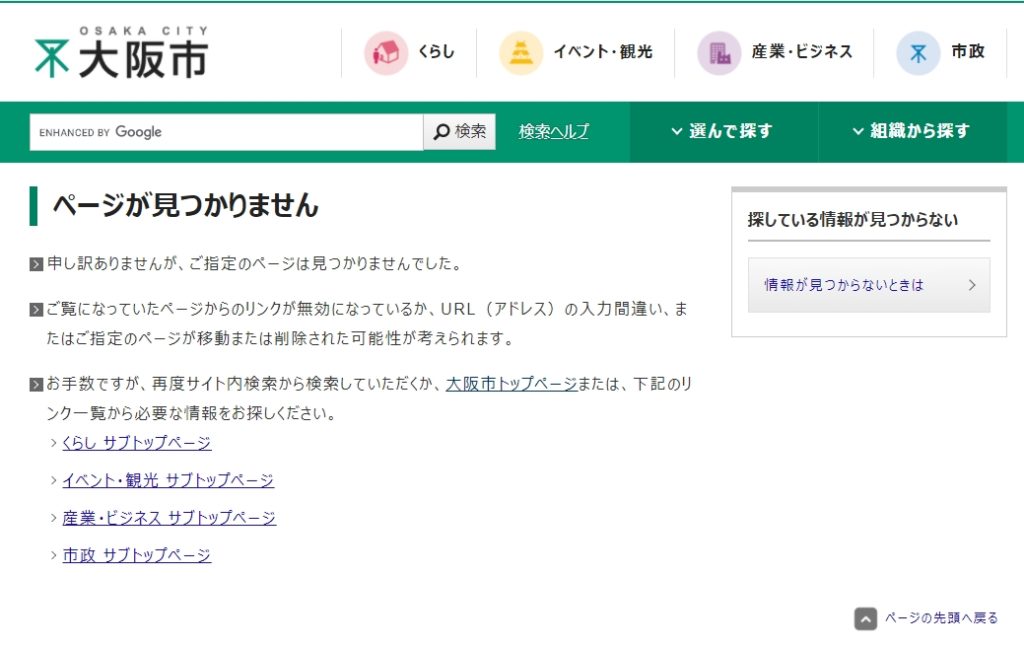Click the Google search input field
The width and height of the screenshot is (1024, 648).
226,132
